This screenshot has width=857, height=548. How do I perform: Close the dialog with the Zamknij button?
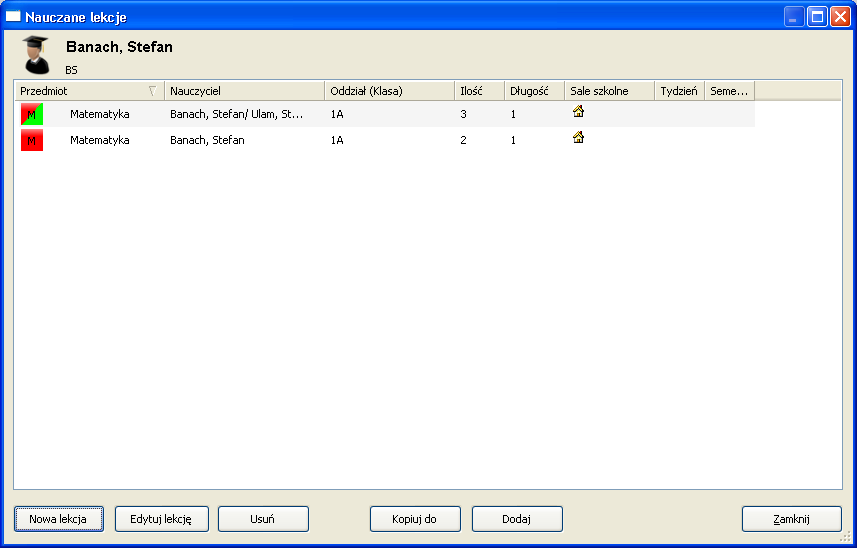click(x=791, y=519)
